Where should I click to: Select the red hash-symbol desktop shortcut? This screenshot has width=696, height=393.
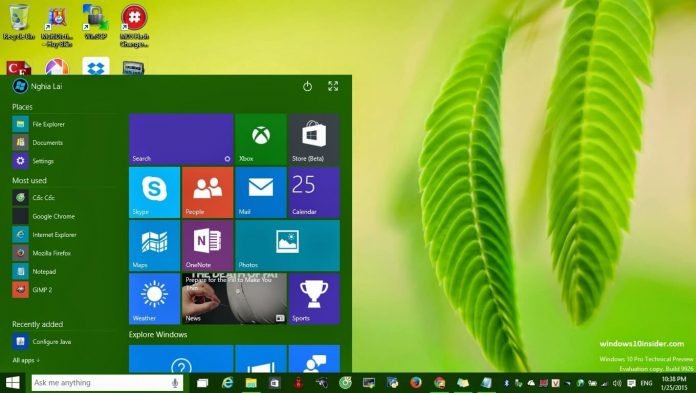coord(134,25)
